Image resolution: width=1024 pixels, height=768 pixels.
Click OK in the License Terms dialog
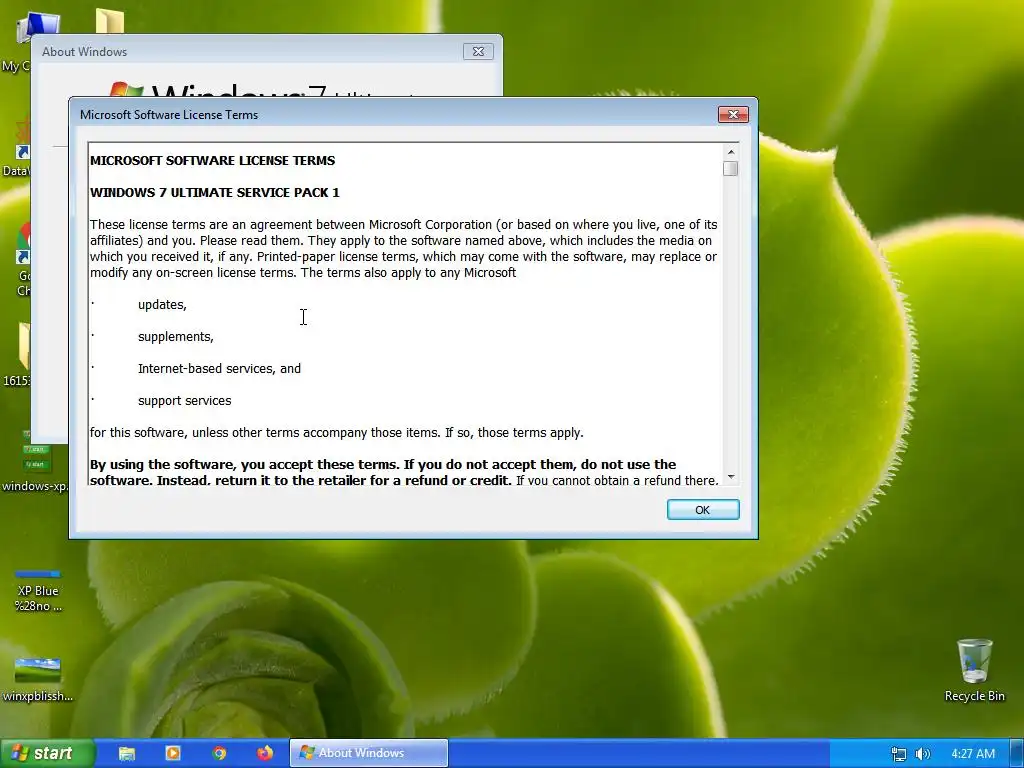703,509
